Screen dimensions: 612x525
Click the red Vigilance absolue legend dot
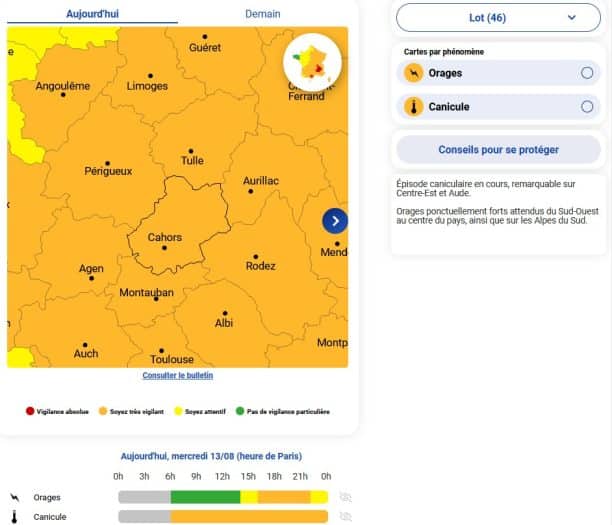pos(30,411)
